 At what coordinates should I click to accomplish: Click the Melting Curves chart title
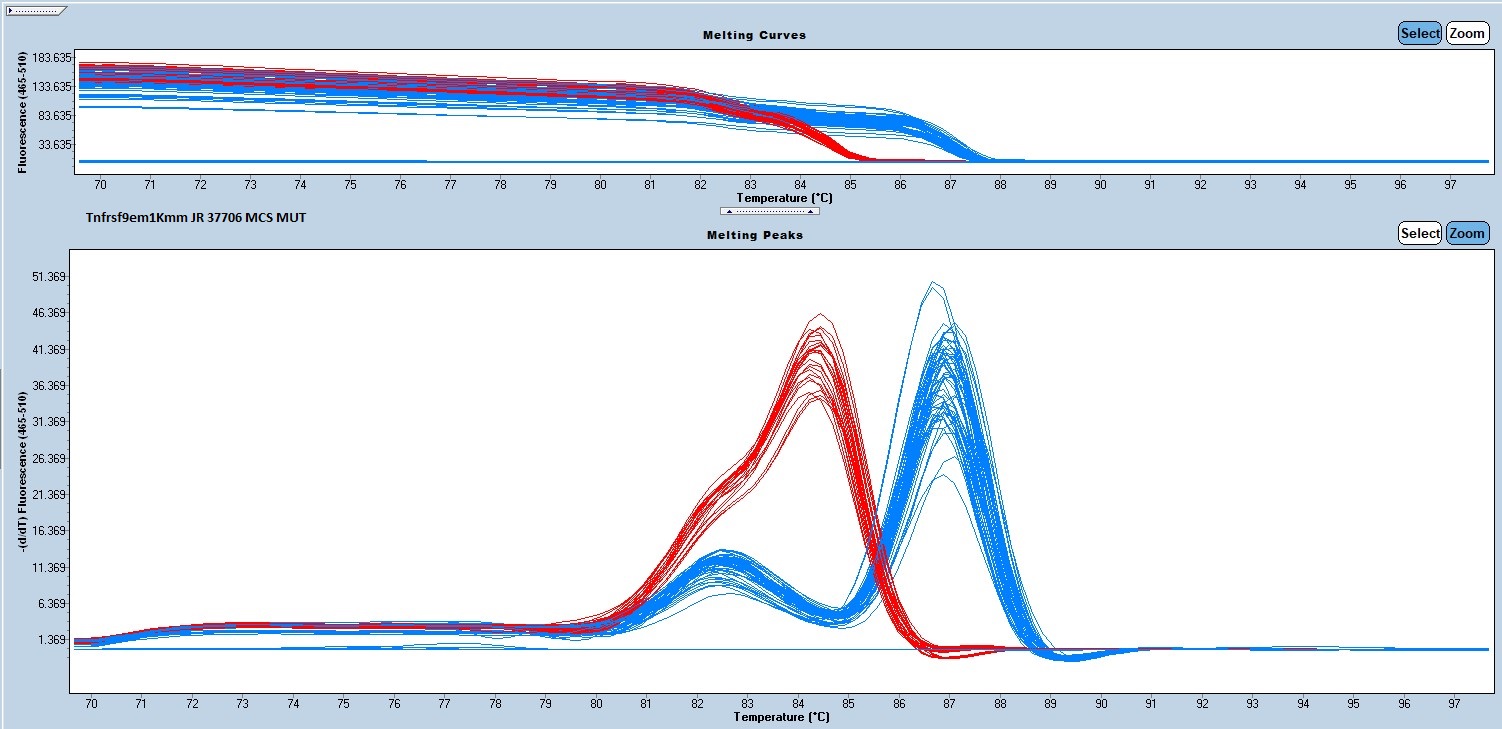click(x=754, y=35)
